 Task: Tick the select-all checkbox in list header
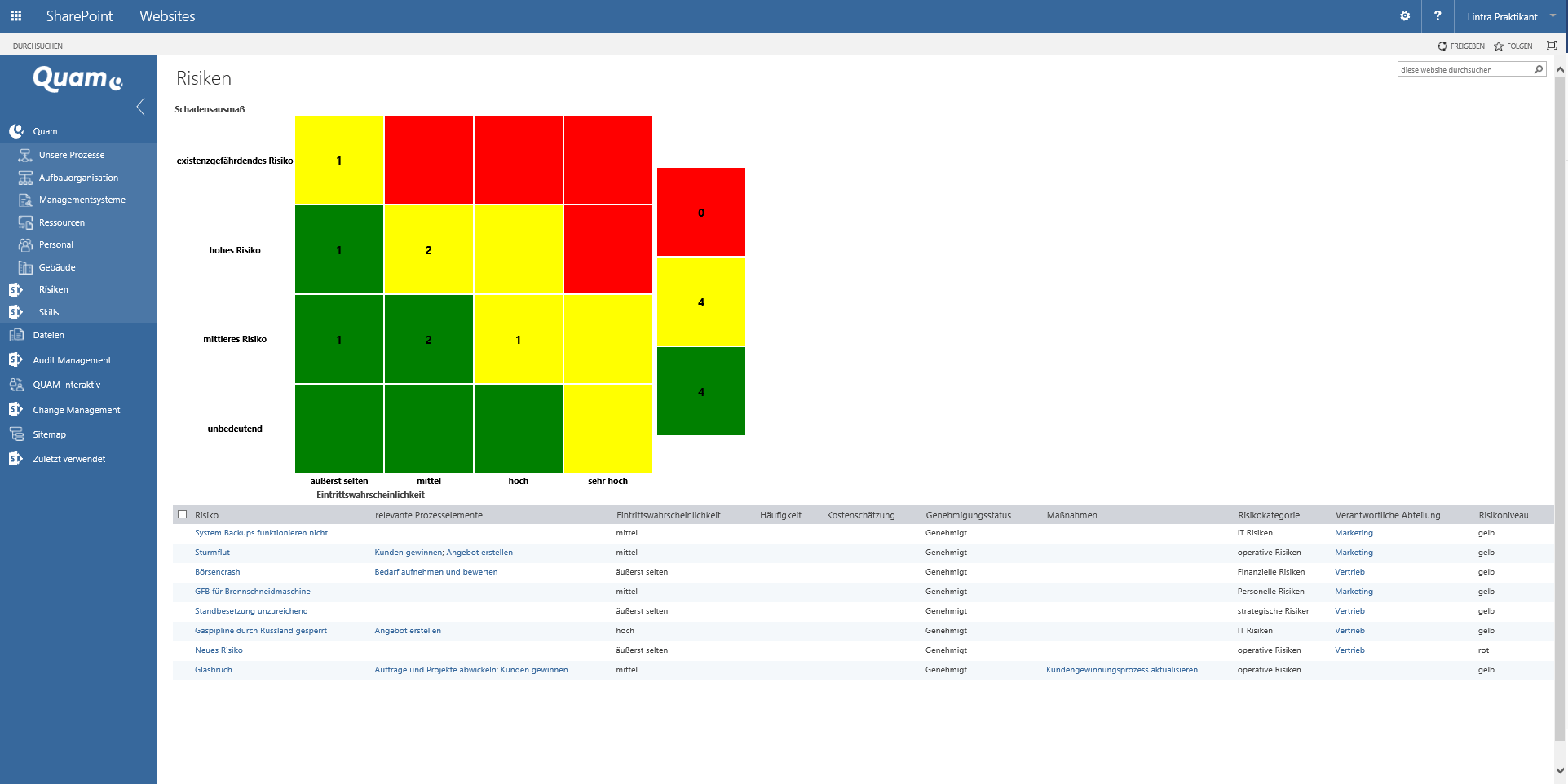tap(183, 515)
